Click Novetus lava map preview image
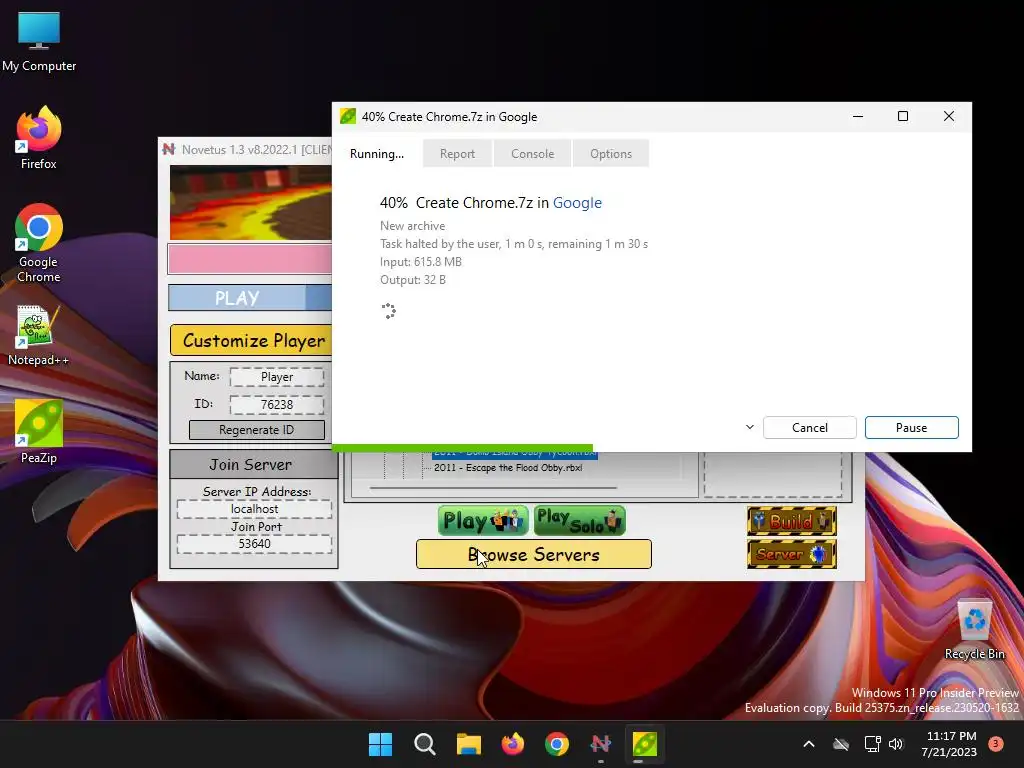This screenshot has width=1024, height=768. (251, 202)
